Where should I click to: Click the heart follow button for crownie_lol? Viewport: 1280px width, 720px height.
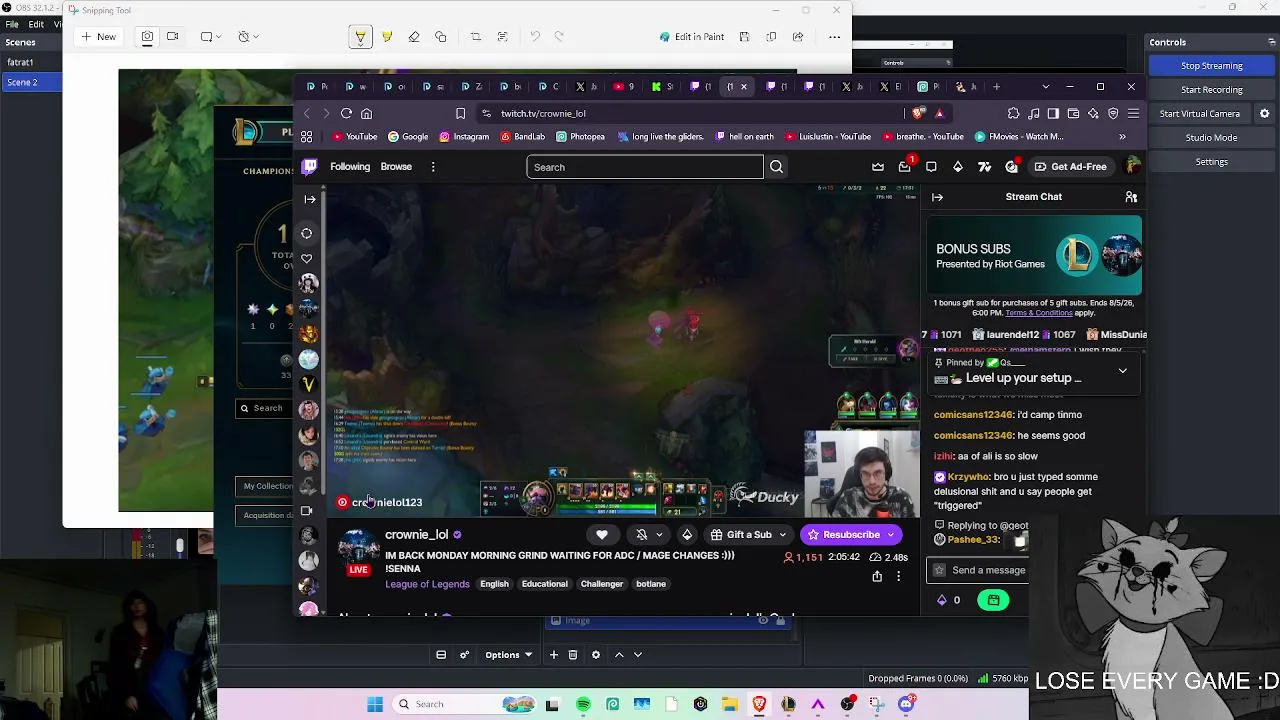pyautogui.click(x=602, y=535)
